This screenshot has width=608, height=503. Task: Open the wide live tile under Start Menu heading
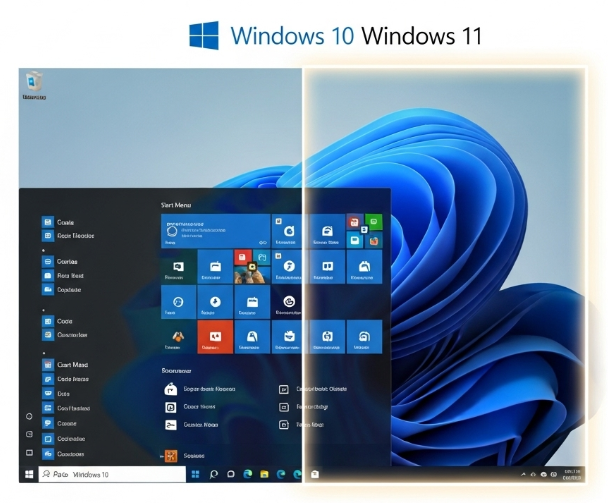pos(215,231)
